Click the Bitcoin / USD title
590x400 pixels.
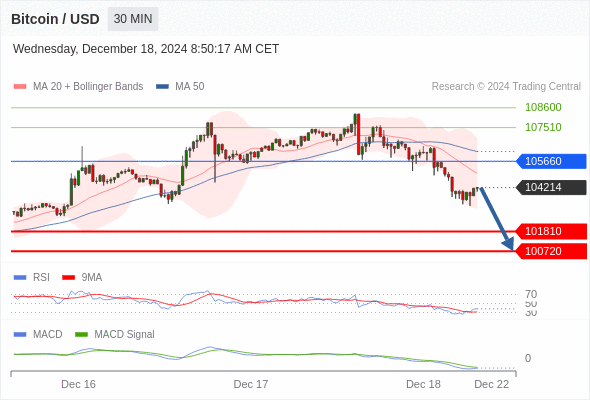[x=55, y=19]
